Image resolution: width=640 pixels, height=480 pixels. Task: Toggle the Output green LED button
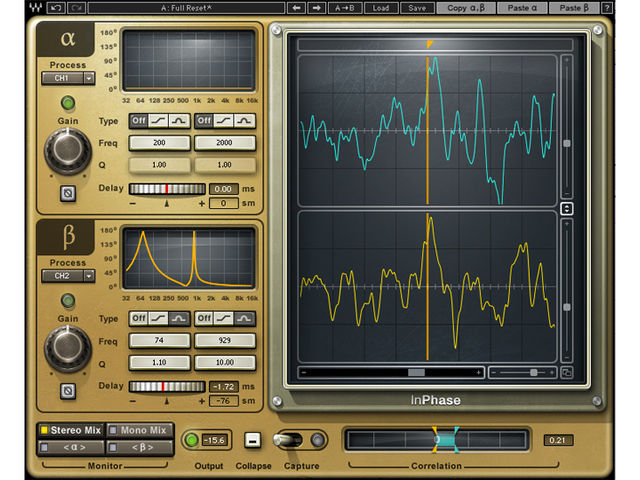[191, 440]
